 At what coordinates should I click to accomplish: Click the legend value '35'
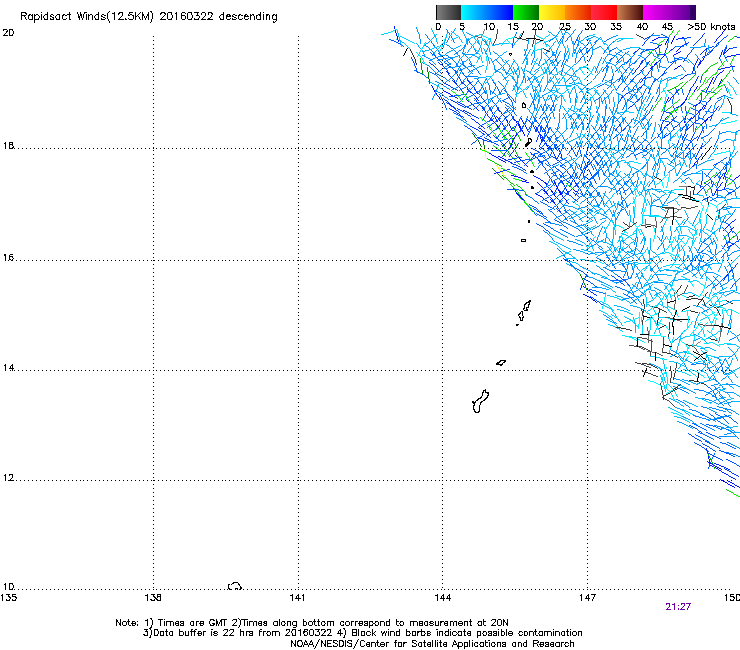(x=616, y=27)
